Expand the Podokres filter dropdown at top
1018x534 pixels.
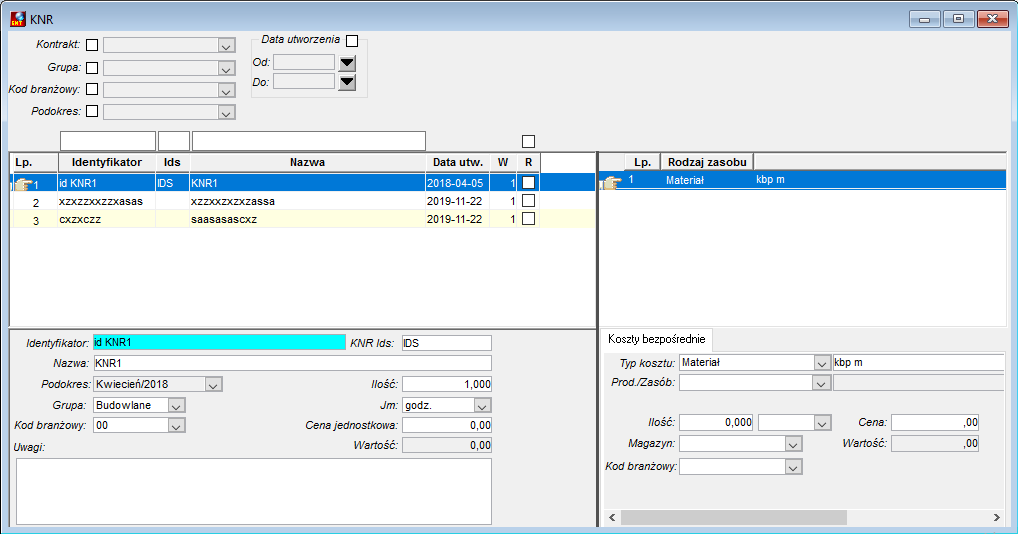(x=226, y=113)
